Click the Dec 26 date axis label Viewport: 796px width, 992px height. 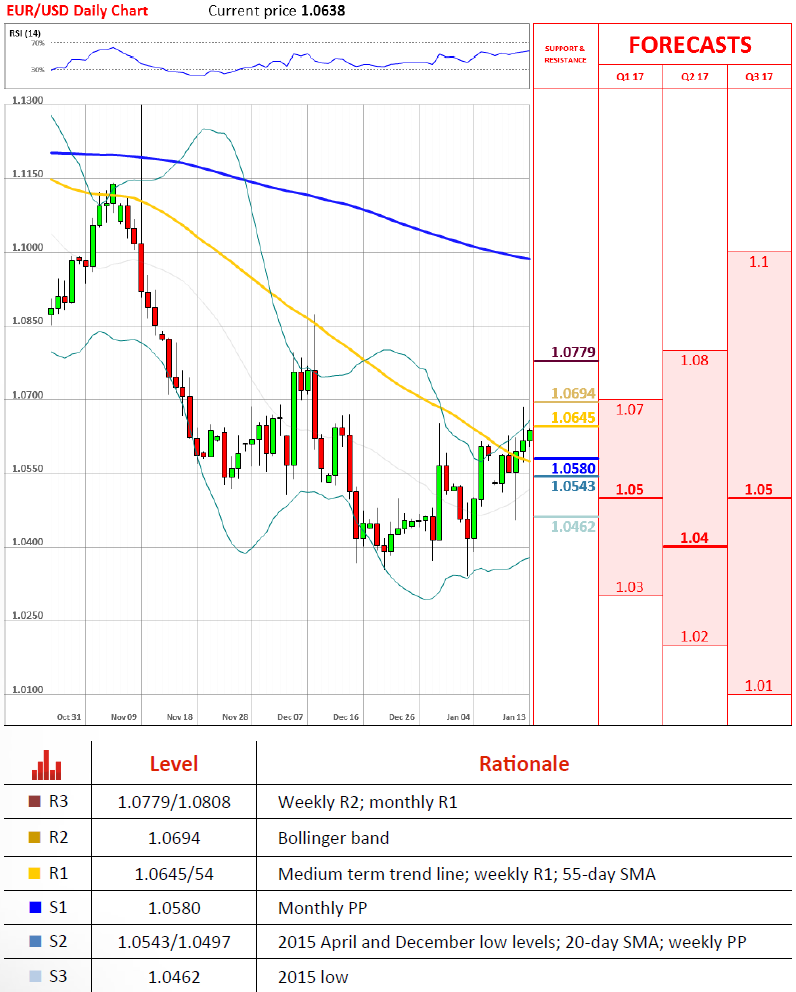pos(402,717)
